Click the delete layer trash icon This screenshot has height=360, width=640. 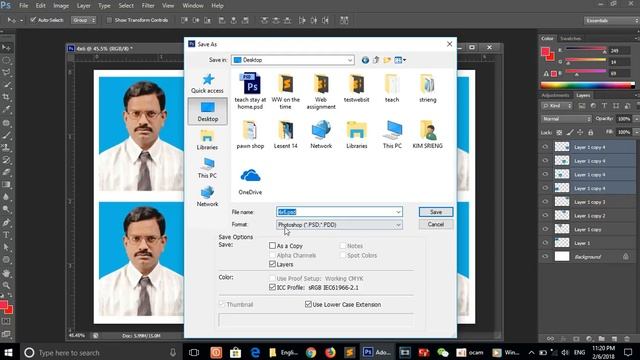pos(627,339)
